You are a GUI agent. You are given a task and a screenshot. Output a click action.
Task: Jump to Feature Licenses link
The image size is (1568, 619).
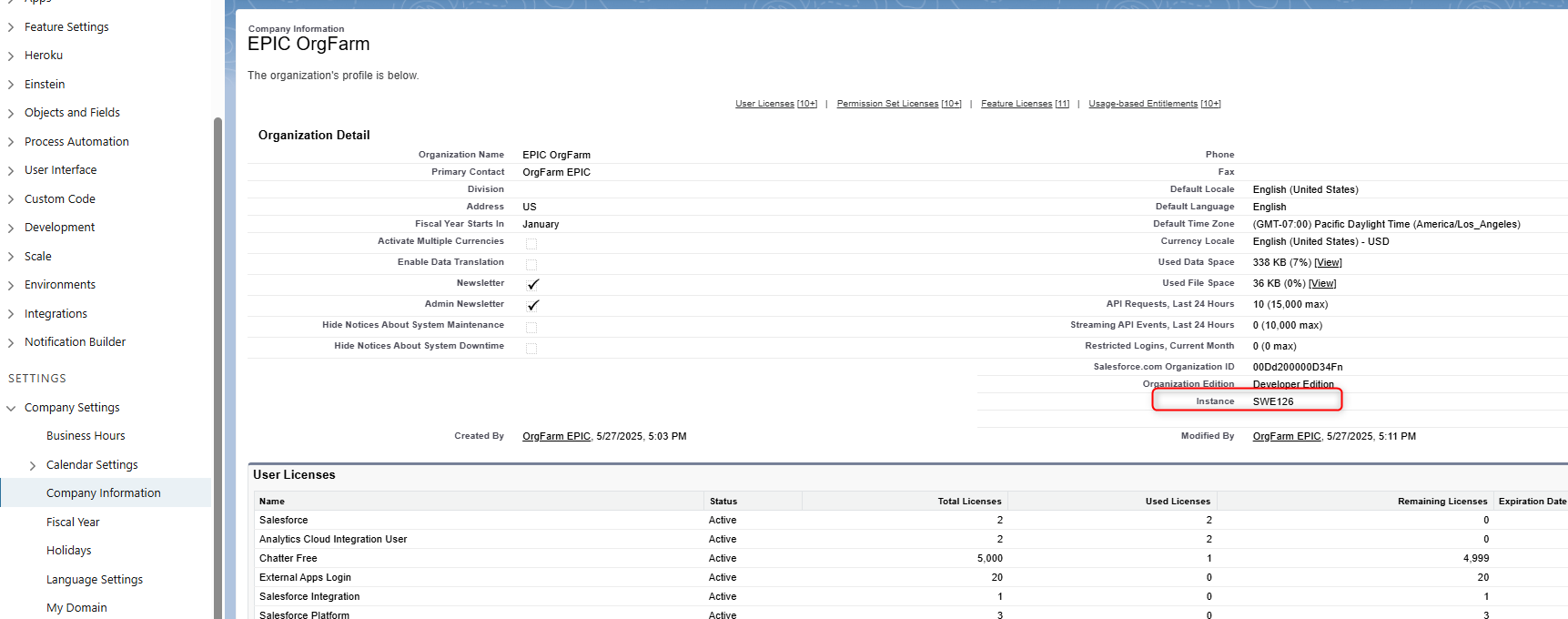pyautogui.click(x=1025, y=104)
